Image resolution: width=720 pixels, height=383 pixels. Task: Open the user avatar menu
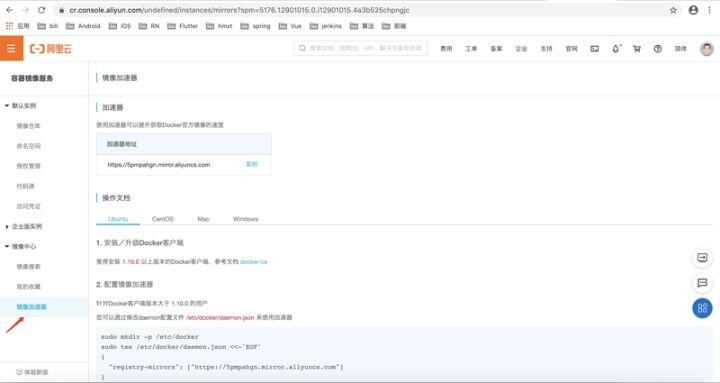click(x=707, y=49)
